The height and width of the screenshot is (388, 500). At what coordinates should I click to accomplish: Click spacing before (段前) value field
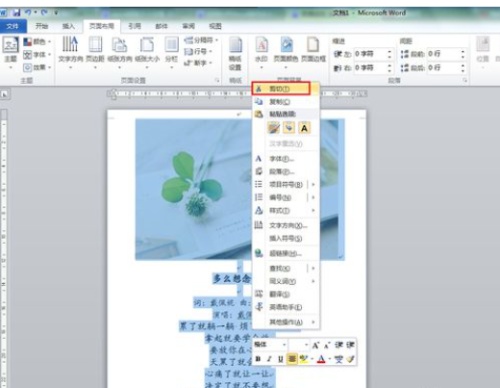pos(443,54)
